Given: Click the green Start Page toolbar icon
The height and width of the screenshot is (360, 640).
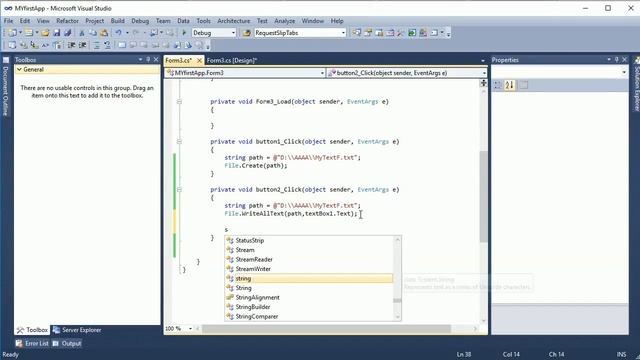Looking at the screenshot, I should pyautogui.click(x=412, y=33).
